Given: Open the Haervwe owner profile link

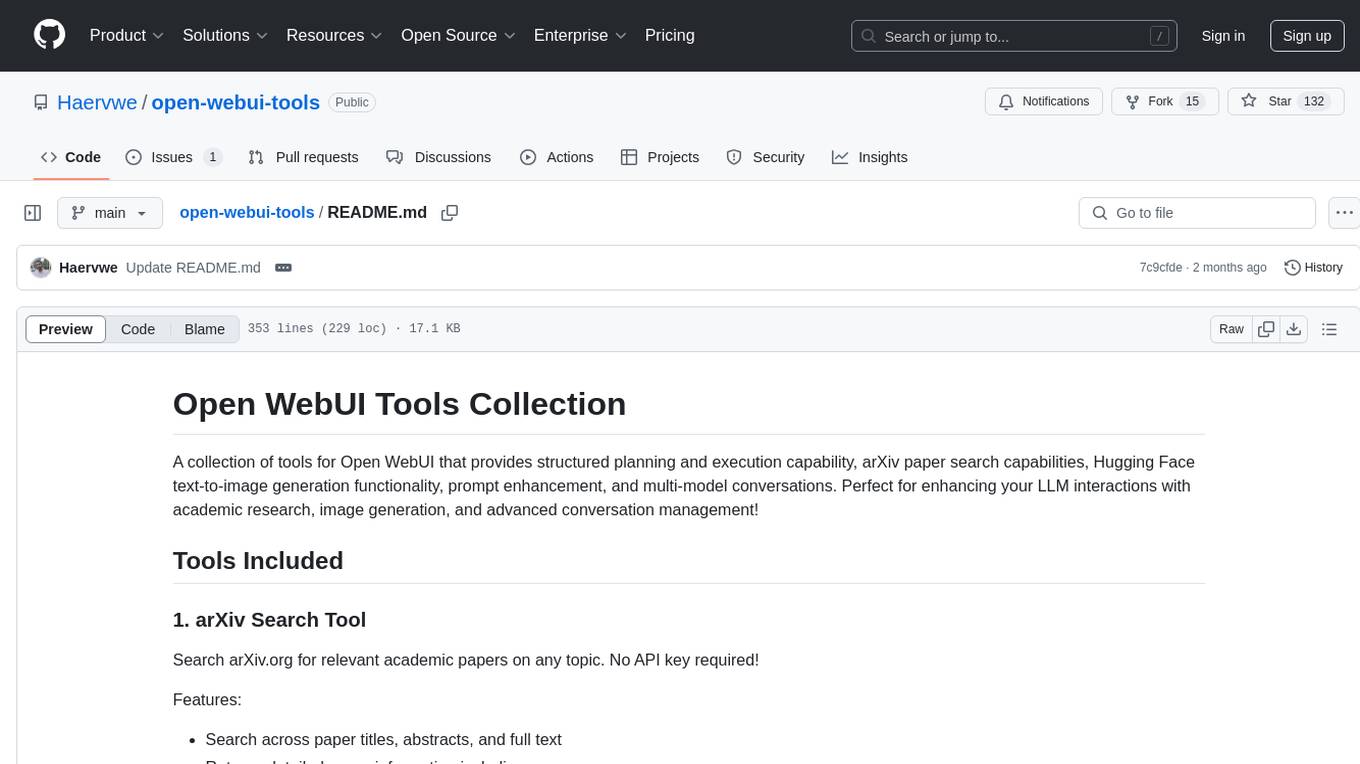Looking at the screenshot, I should (97, 102).
